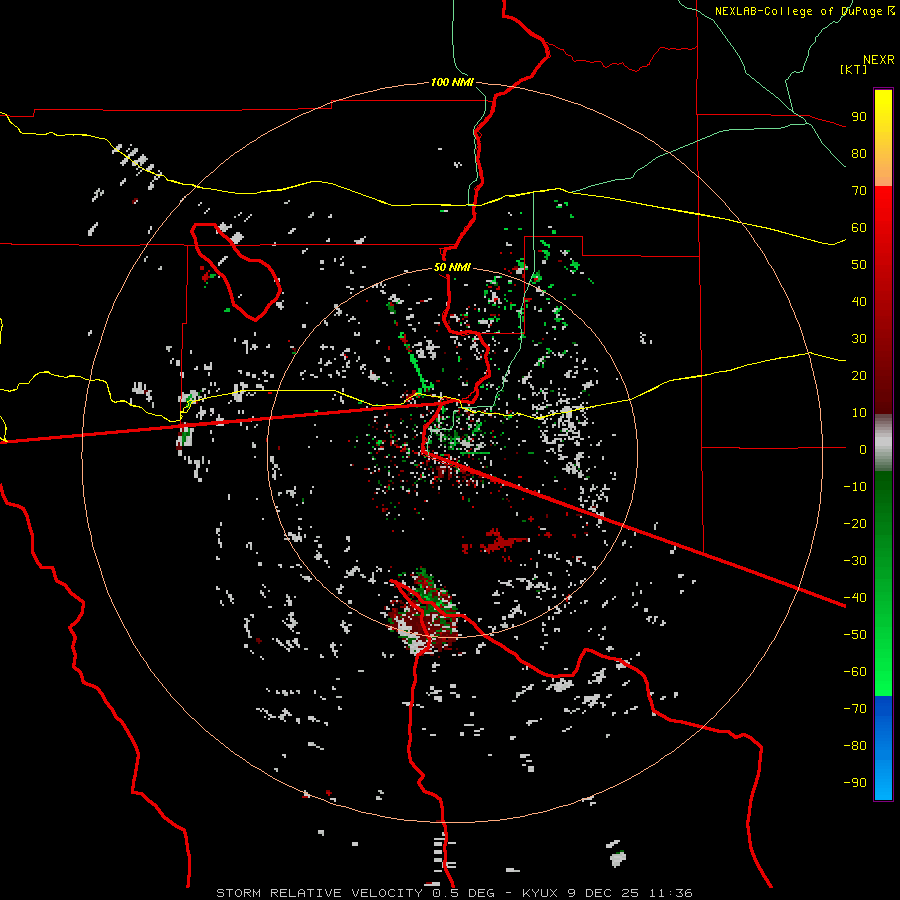The image size is (900, 900).
Task: Click the 11:36 timestamp in the footer
Action: [x=671, y=893]
